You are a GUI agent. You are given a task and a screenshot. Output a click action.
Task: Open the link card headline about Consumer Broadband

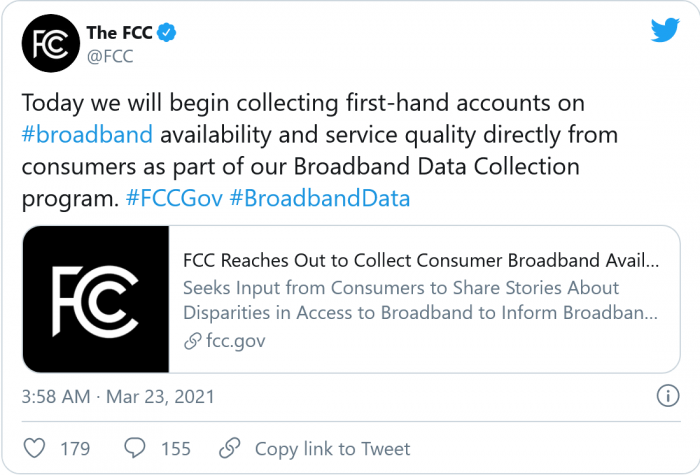coord(421,262)
